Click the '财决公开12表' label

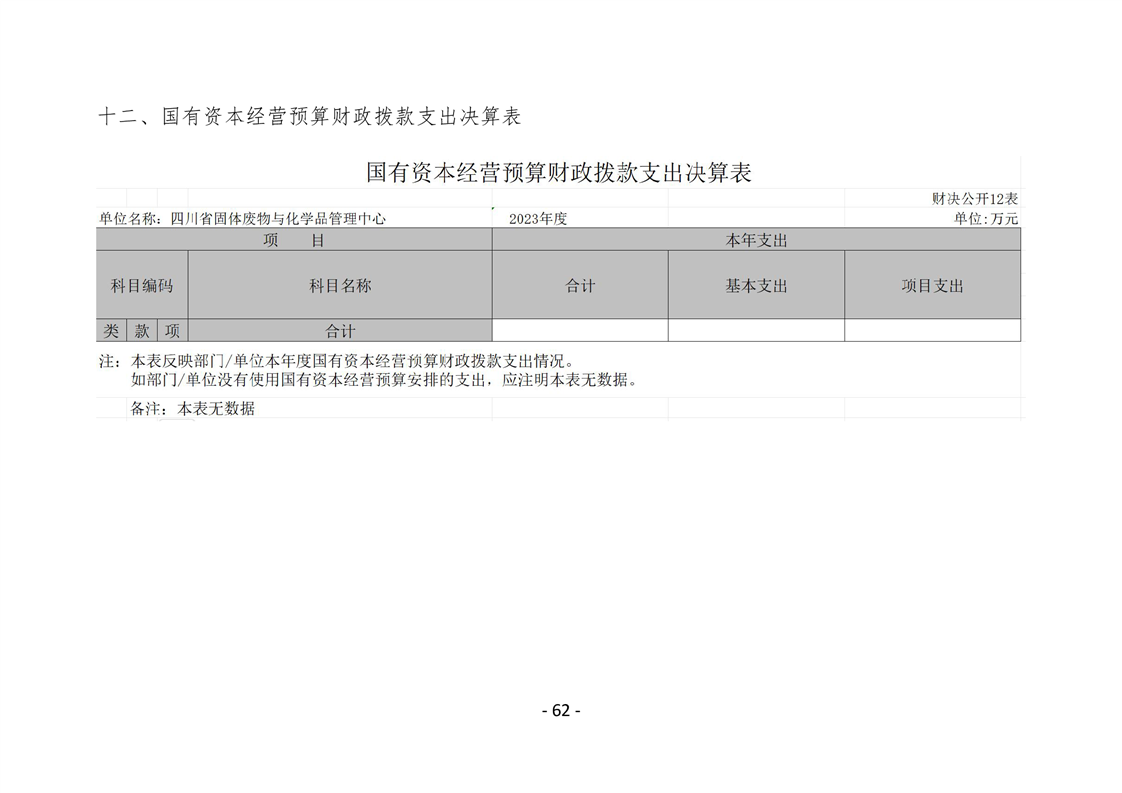[x=975, y=198]
